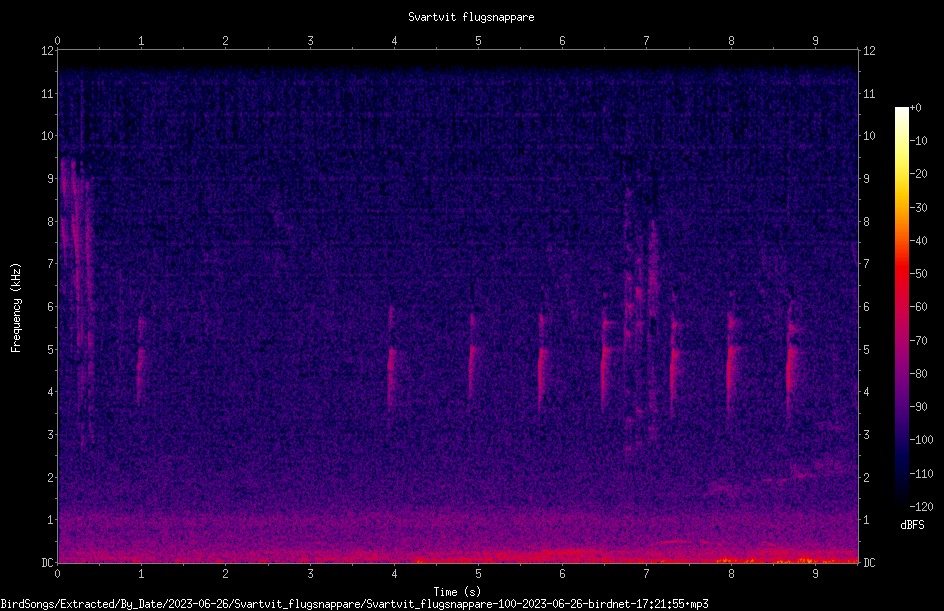Click the BirdSongs file path caption text

pos(354,604)
